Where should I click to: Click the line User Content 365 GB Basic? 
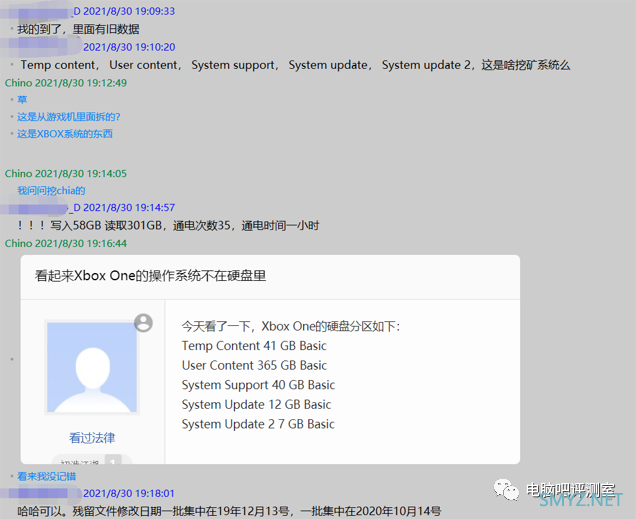[254, 365]
